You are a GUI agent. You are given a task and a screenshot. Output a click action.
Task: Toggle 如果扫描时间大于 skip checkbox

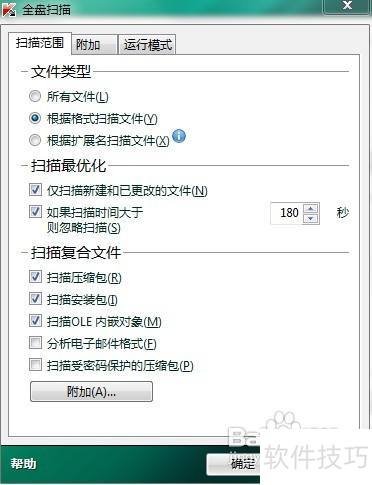point(35,211)
